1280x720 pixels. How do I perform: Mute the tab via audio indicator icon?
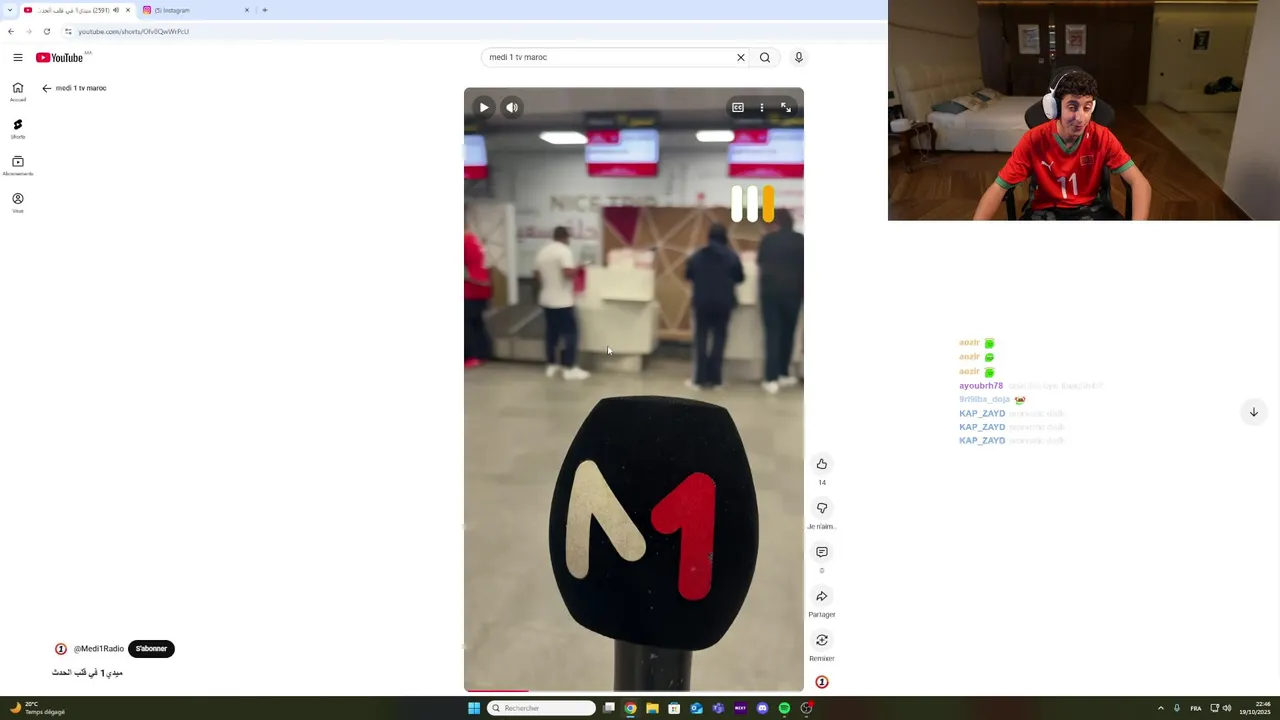pyautogui.click(x=116, y=10)
